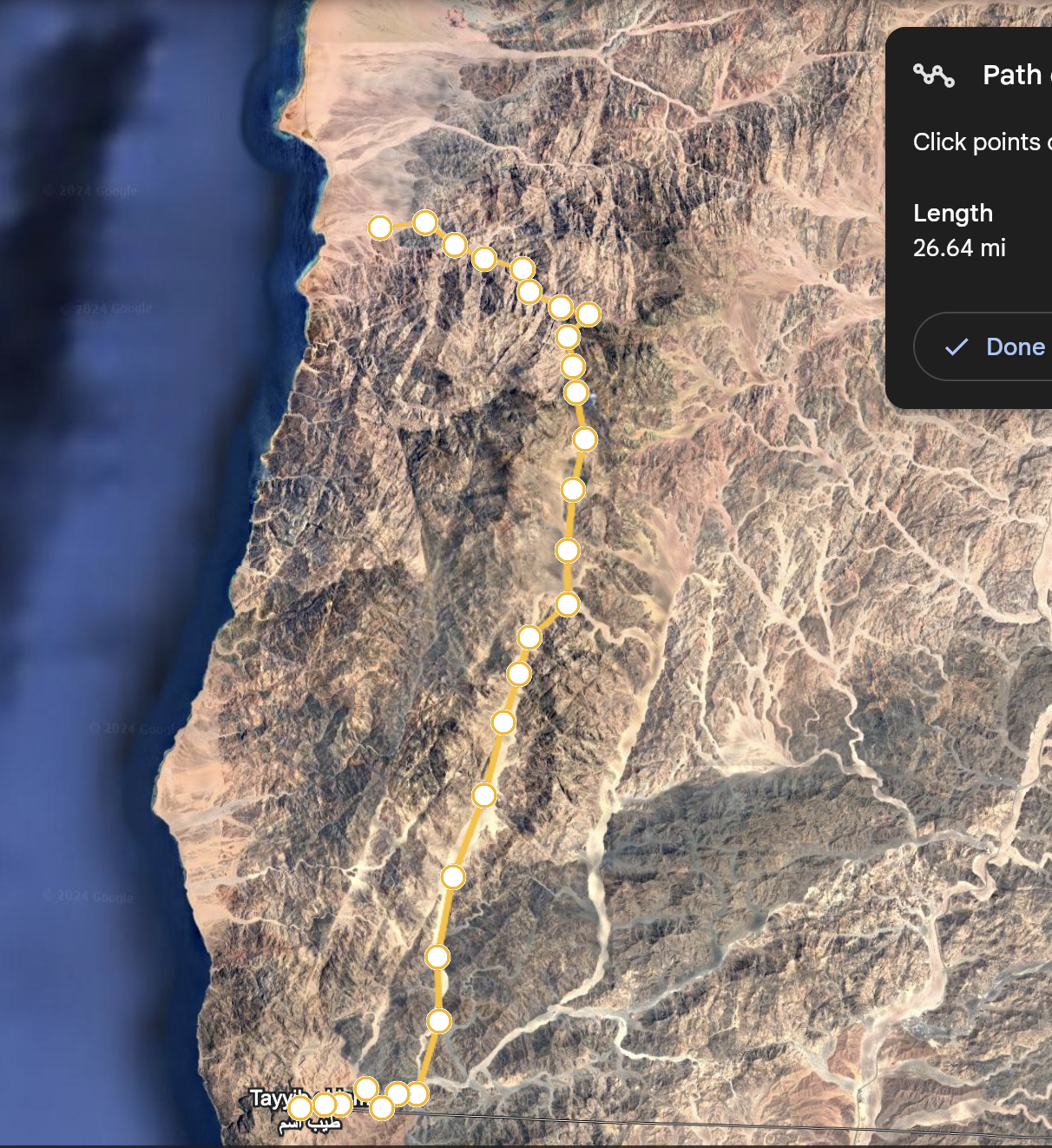Click the easternmost point of the path
Viewport: 1052px width, 1148px height.
[588, 313]
